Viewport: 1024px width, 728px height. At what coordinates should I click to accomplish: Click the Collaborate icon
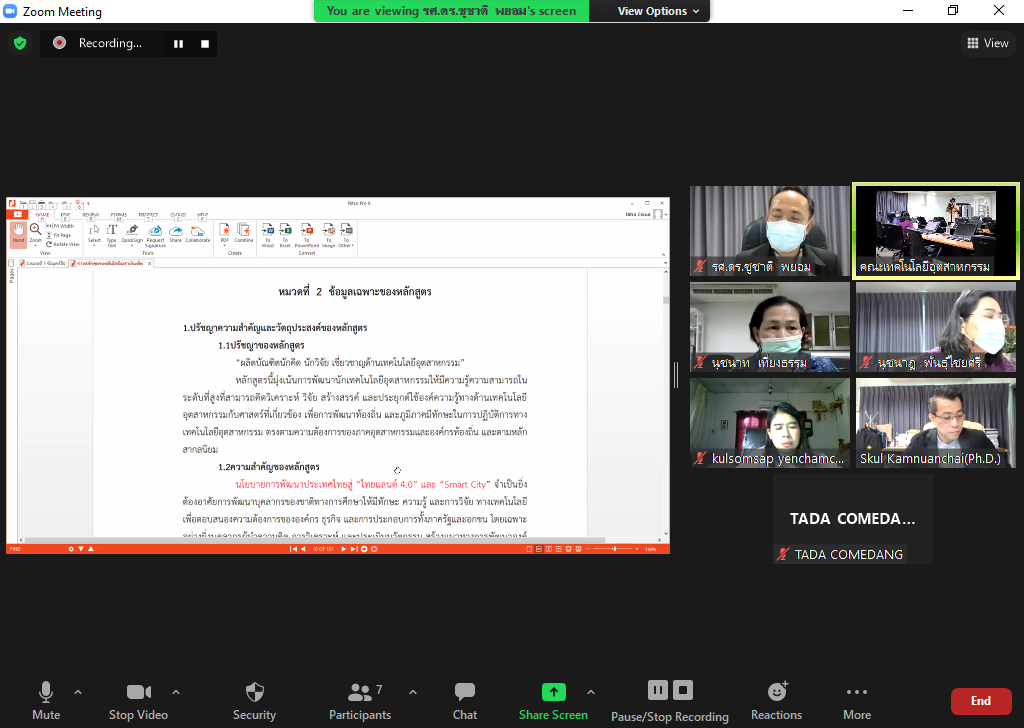(197, 234)
